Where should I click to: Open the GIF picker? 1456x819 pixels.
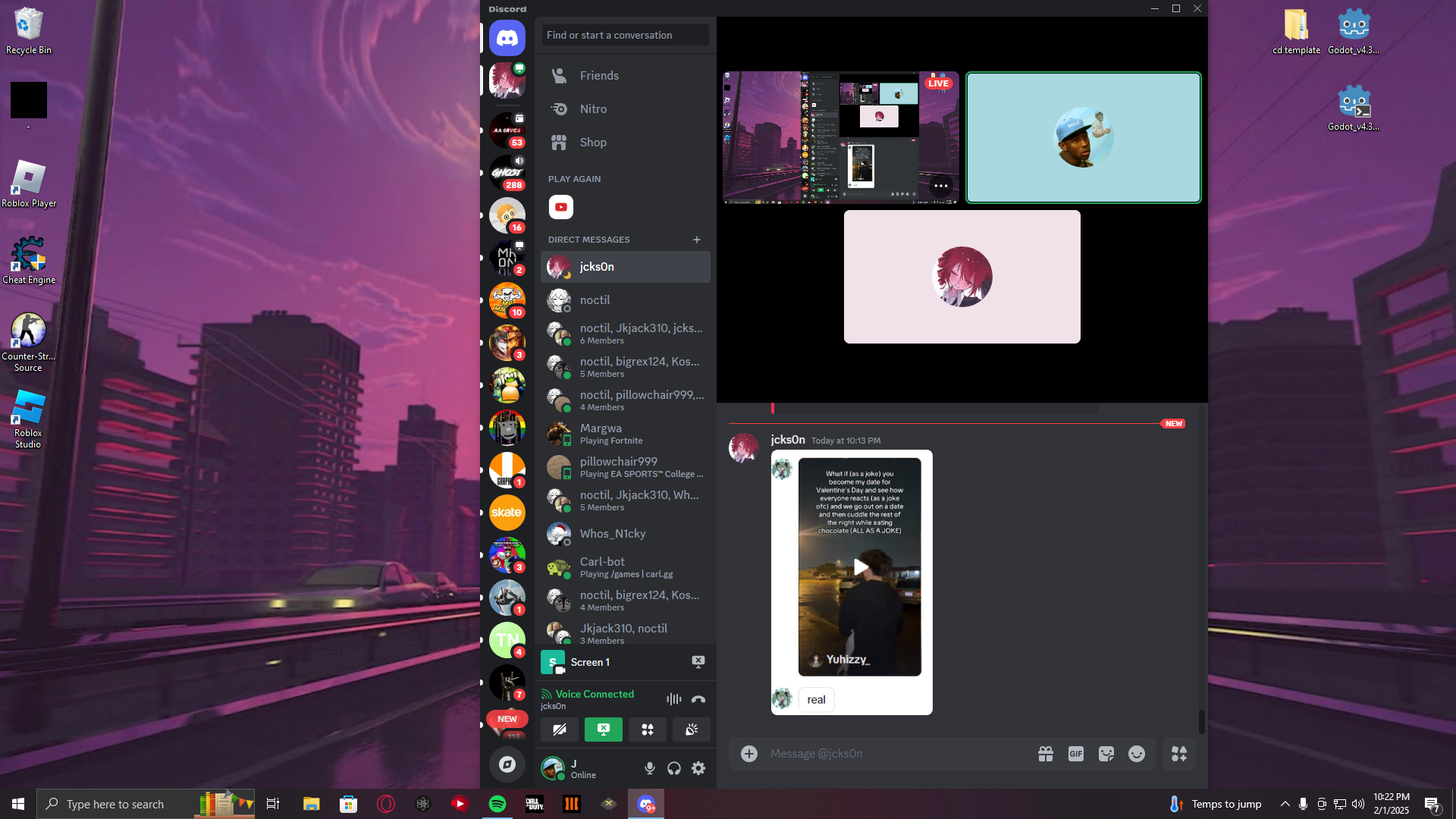pyautogui.click(x=1075, y=754)
